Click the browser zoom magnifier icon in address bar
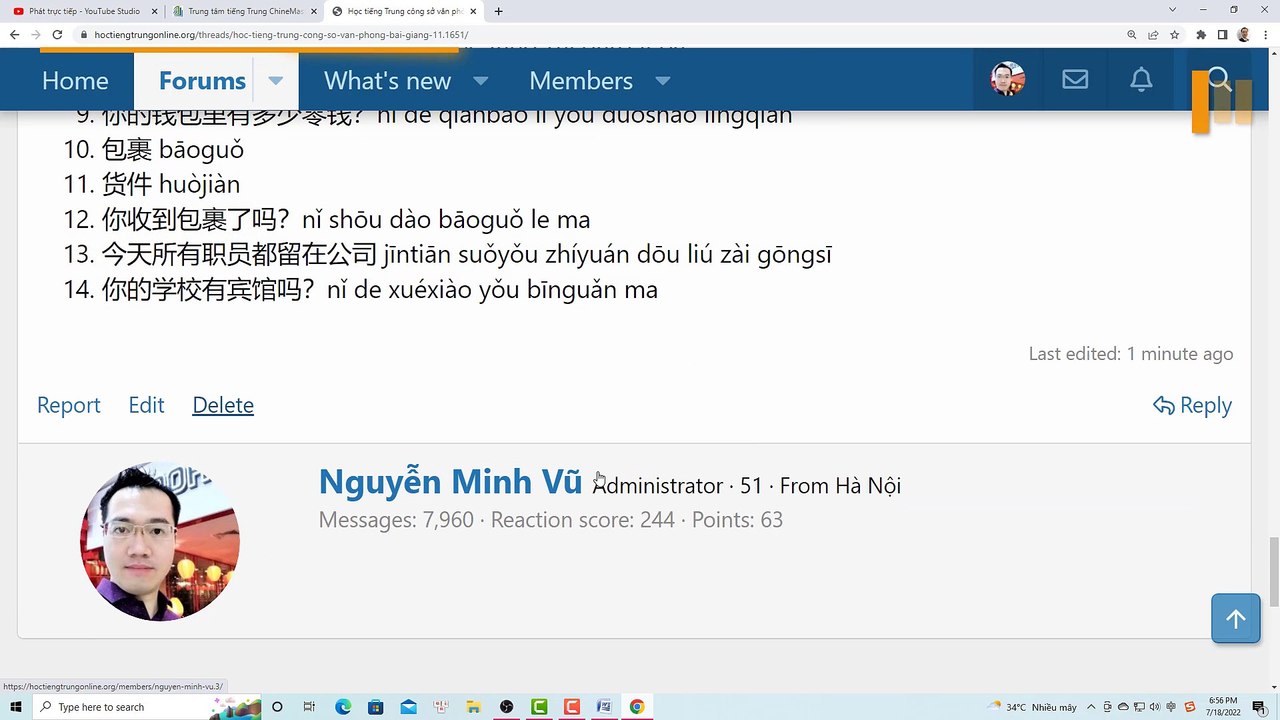1280x720 pixels. pyautogui.click(x=1132, y=34)
